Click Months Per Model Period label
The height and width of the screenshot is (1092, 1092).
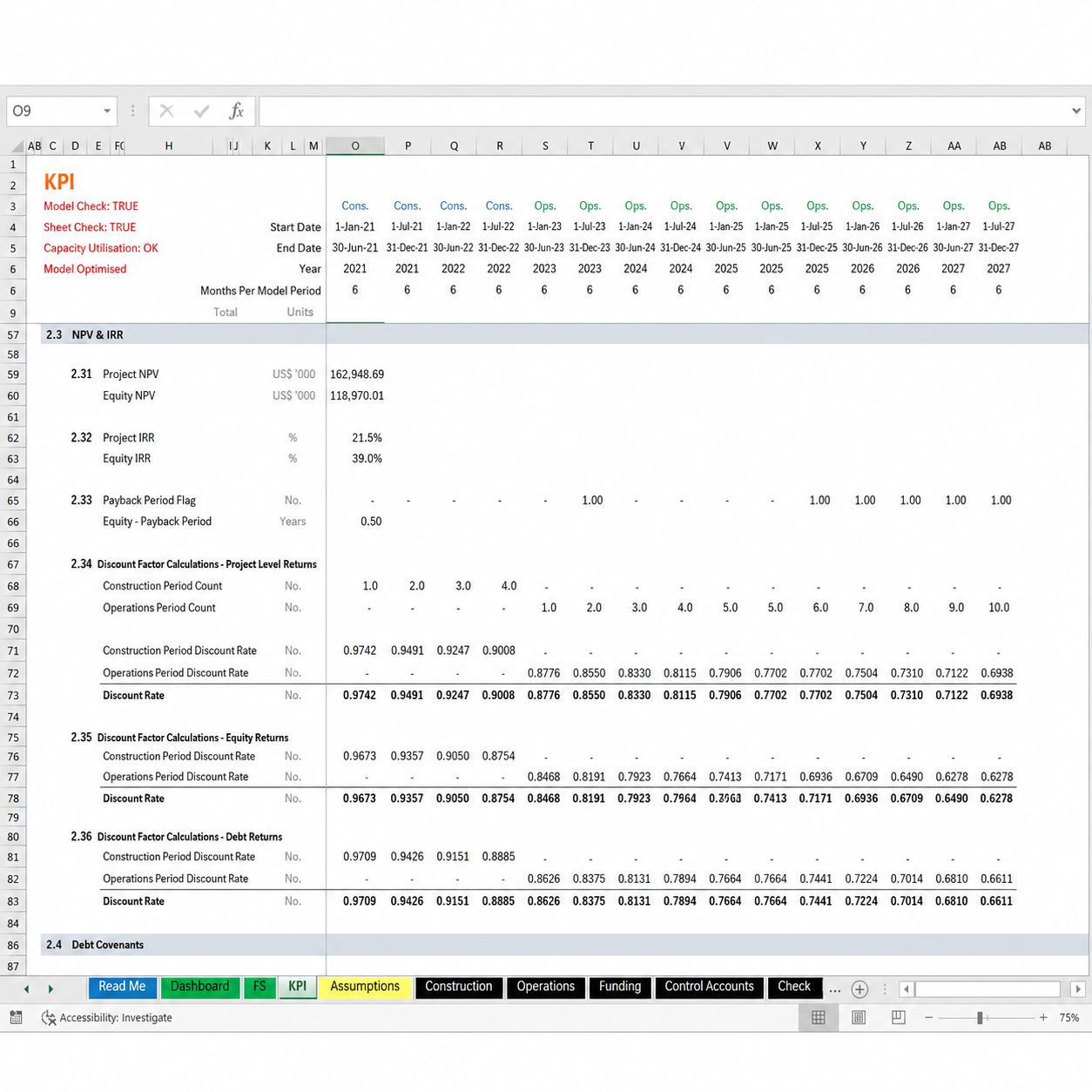click(260, 291)
